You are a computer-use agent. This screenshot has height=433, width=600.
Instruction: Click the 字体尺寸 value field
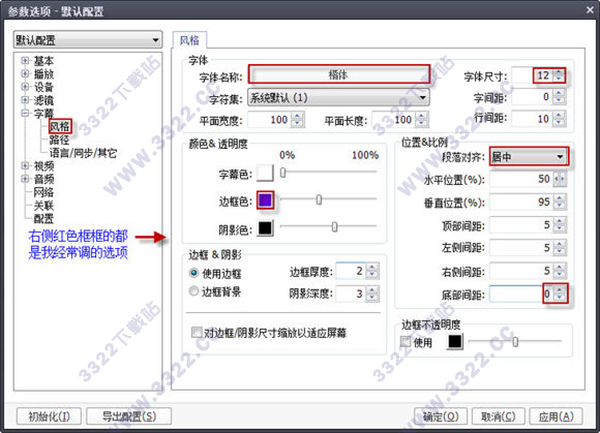tap(532, 75)
